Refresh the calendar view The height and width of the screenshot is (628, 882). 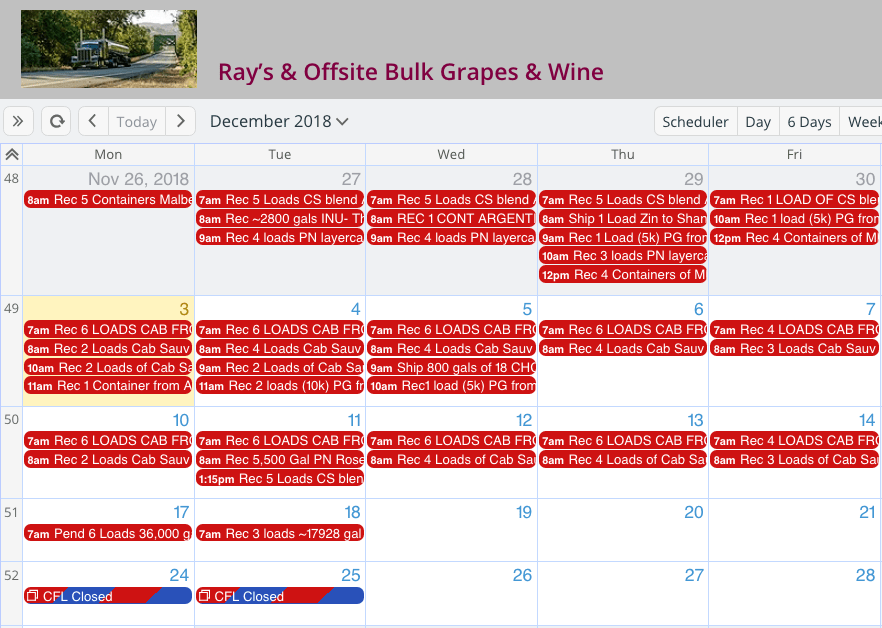click(56, 120)
